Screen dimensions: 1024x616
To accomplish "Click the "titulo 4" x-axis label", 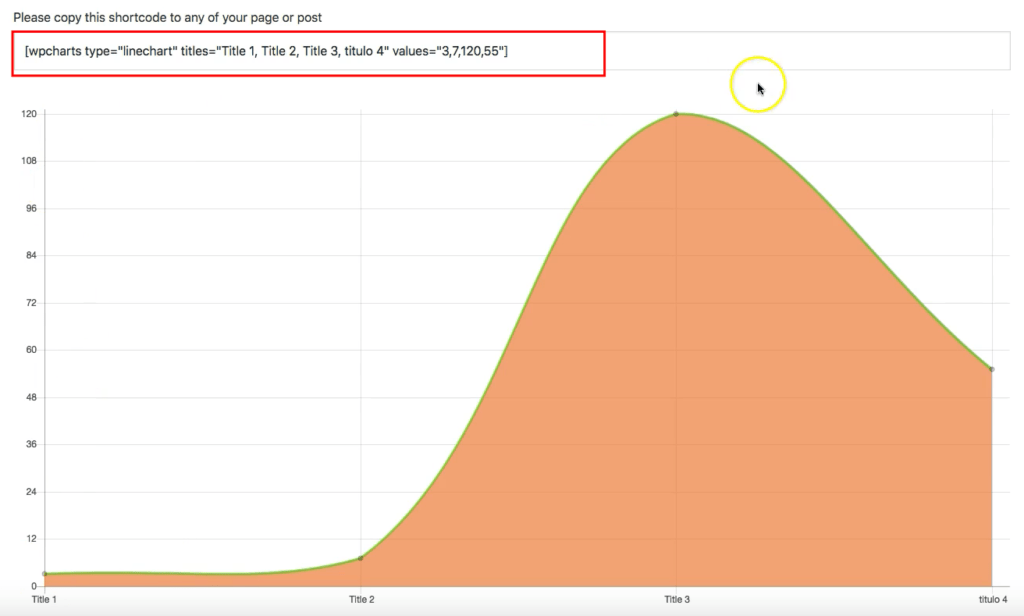I will [x=993, y=600].
